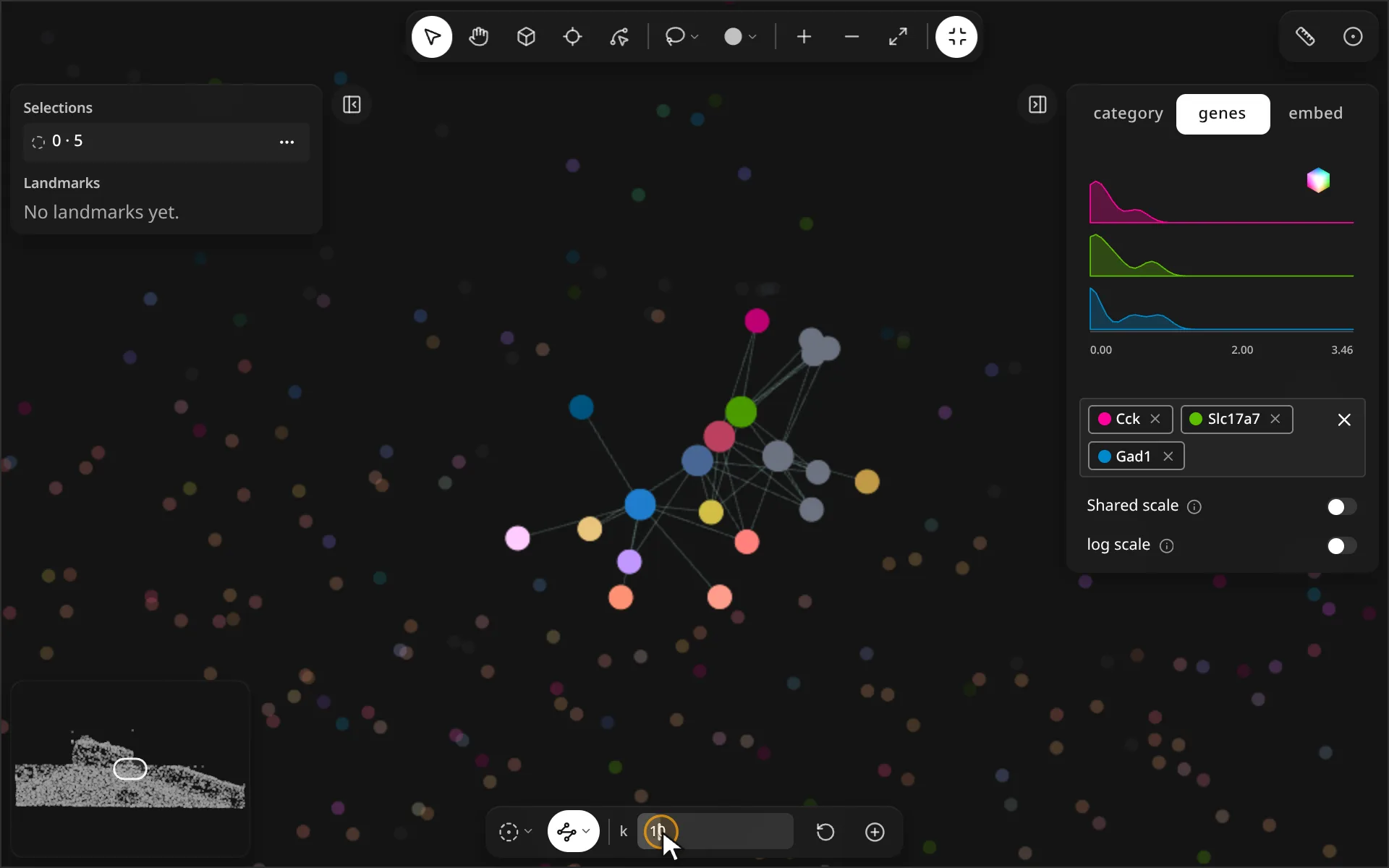Reset with the circular arrow button
1389x868 pixels.
click(x=825, y=832)
